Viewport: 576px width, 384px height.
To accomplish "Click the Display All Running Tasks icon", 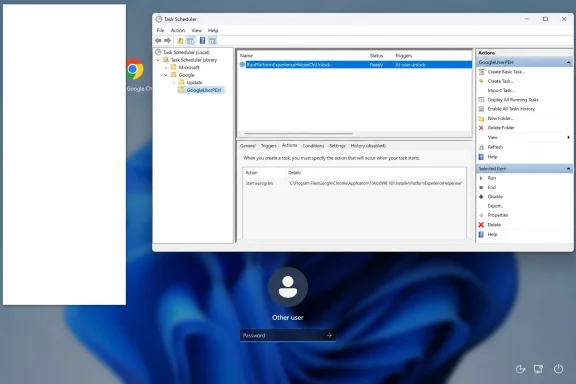I will pyautogui.click(x=481, y=100).
